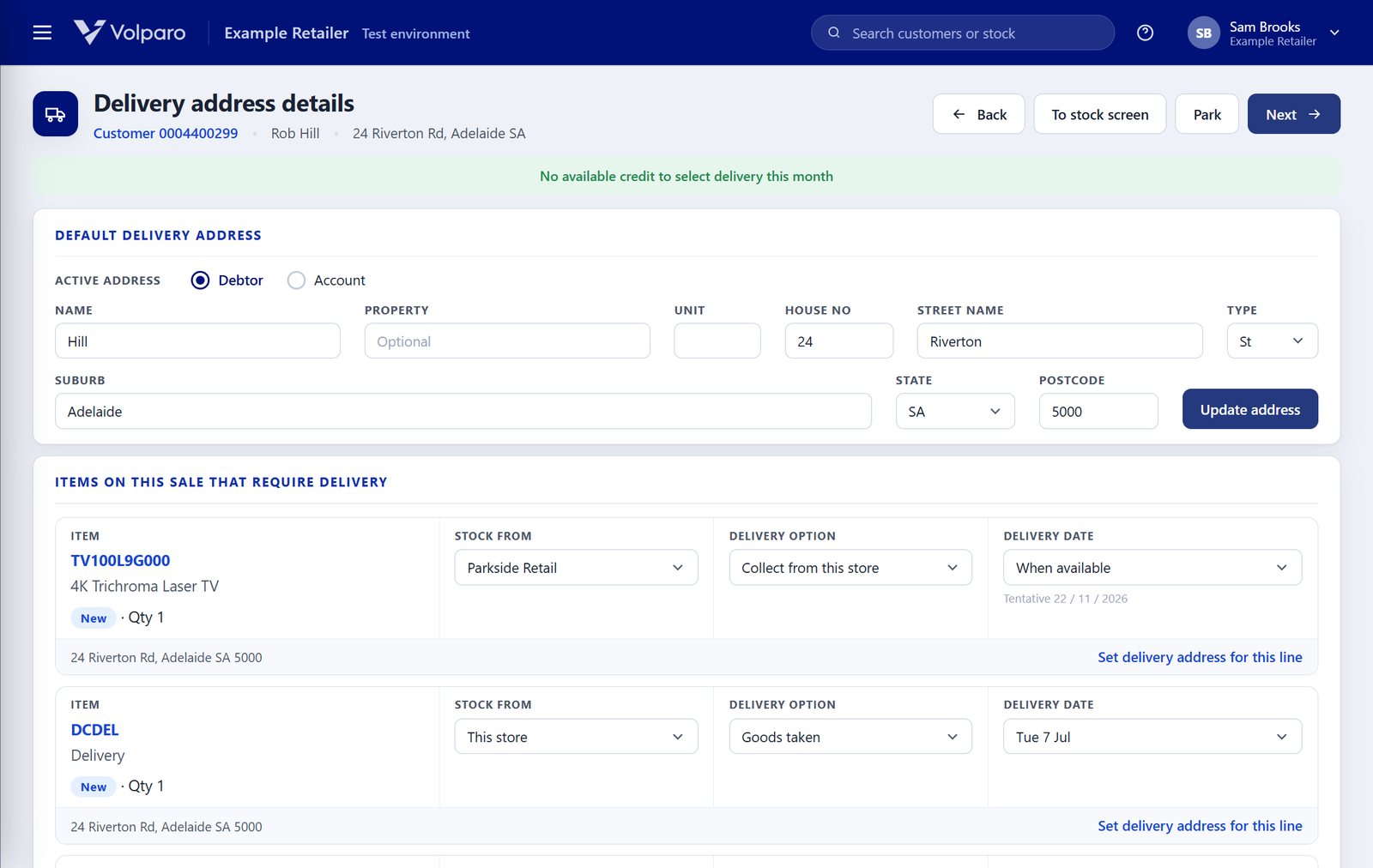Click the Update address button
The width and height of the screenshot is (1373, 868).
pos(1249,409)
